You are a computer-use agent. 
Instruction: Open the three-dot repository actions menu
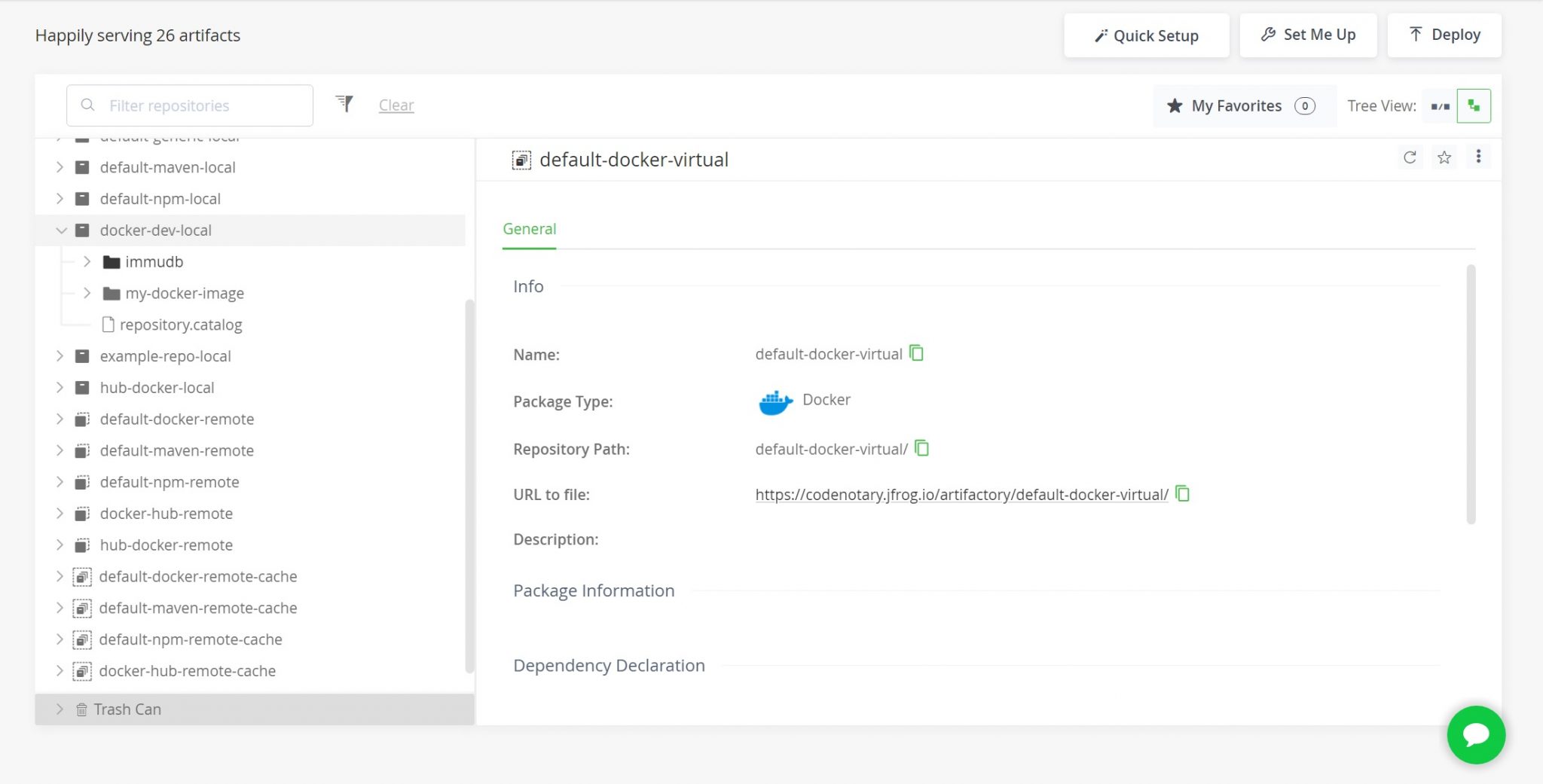tap(1479, 157)
